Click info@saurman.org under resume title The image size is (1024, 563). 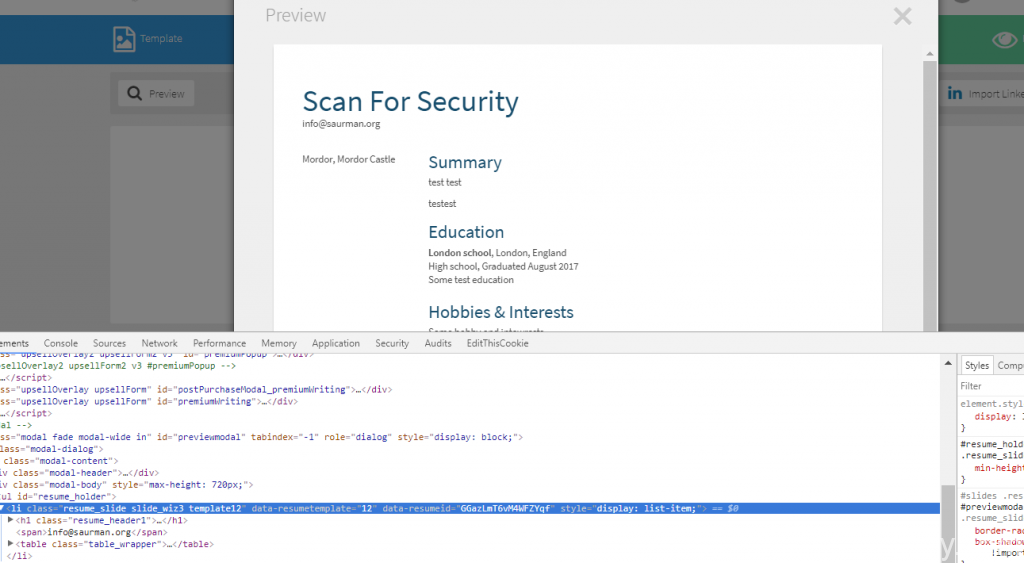tap(341, 123)
